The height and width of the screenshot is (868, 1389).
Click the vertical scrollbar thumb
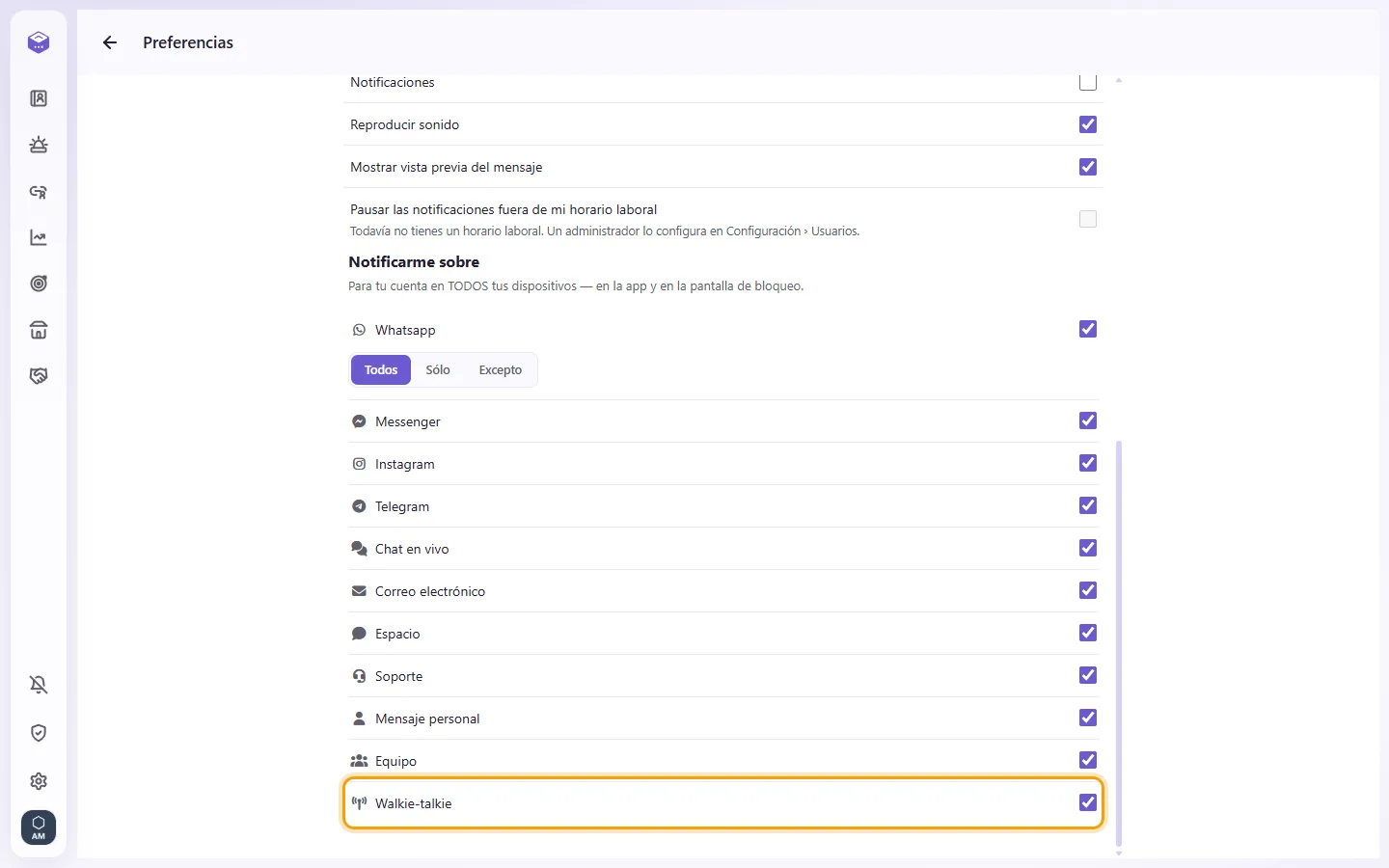pos(1119,644)
